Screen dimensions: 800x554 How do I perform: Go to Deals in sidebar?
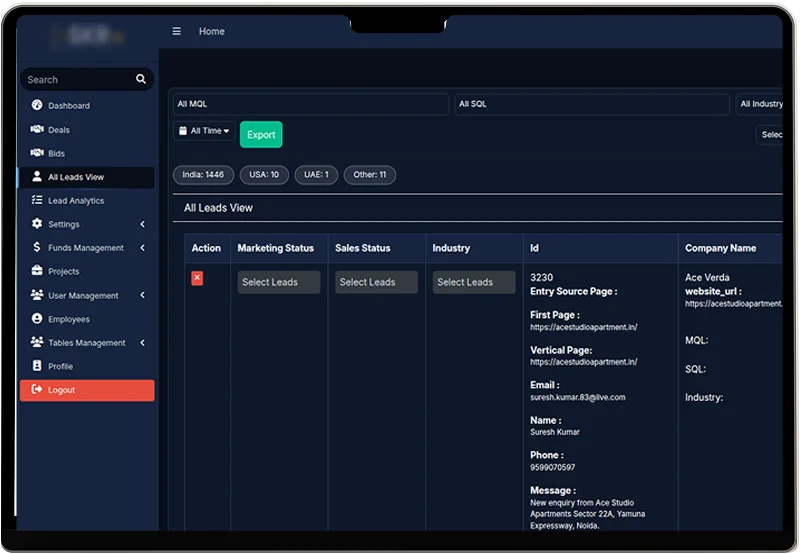click(x=87, y=130)
